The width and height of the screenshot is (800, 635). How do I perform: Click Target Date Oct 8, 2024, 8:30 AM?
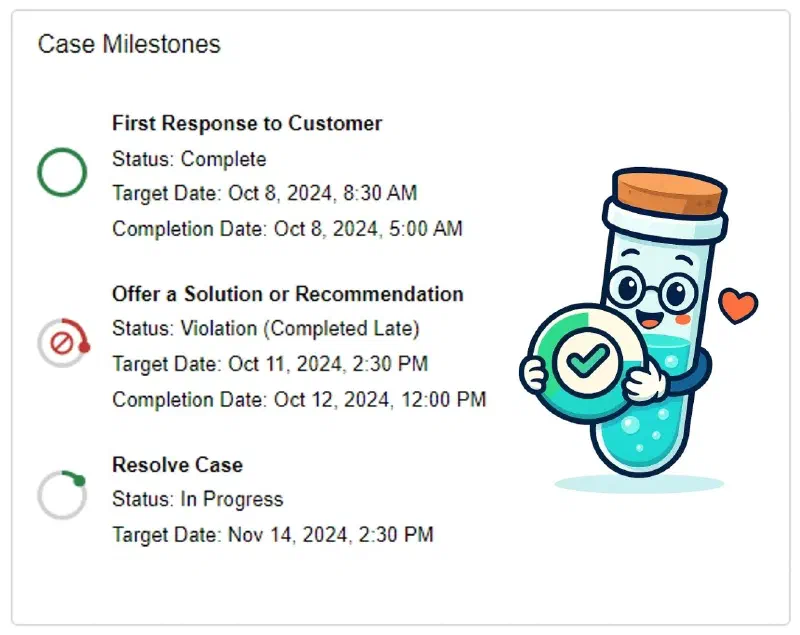[x=265, y=193]
